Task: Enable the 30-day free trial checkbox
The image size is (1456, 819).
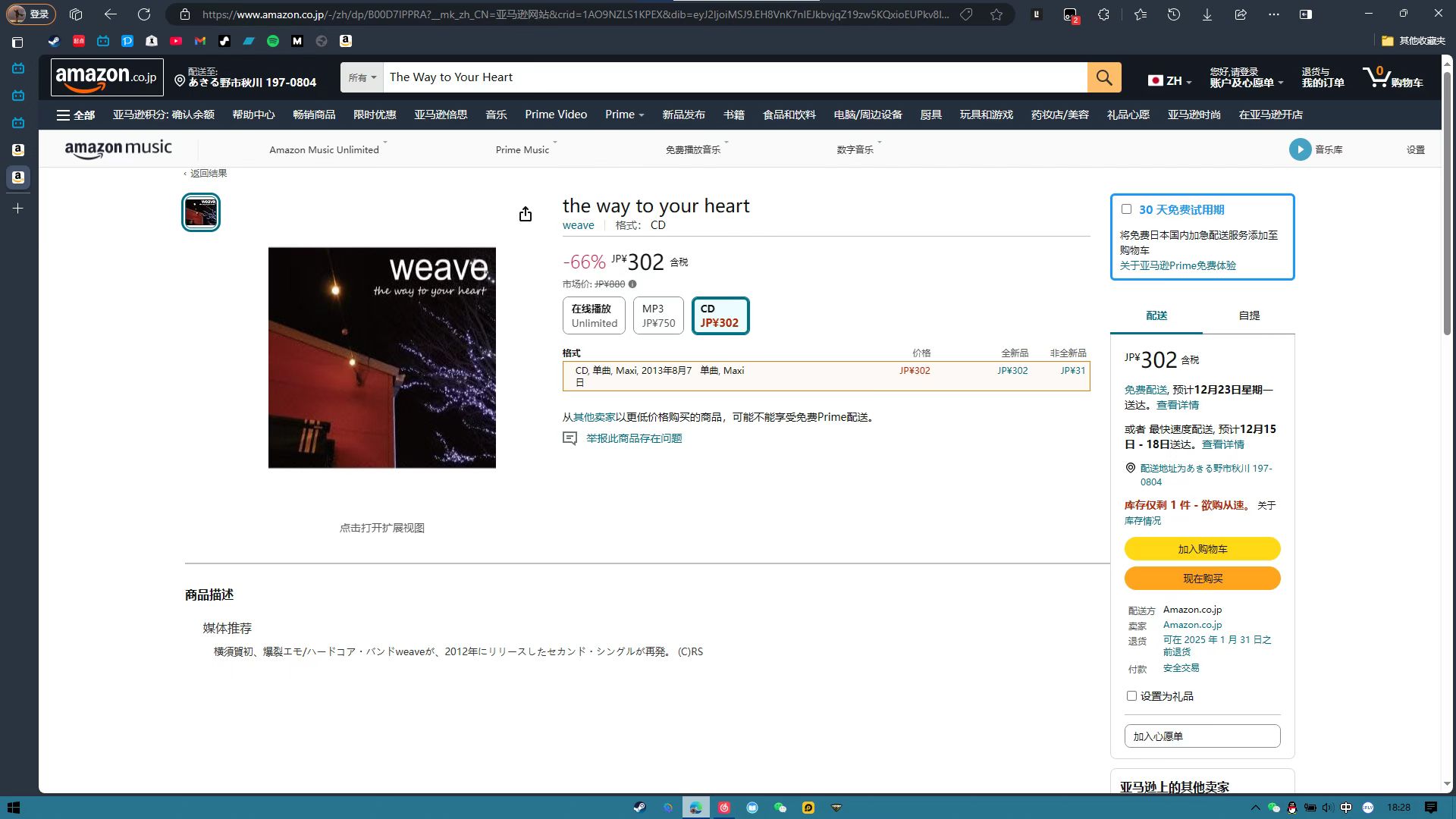Action: [1126, 209]
